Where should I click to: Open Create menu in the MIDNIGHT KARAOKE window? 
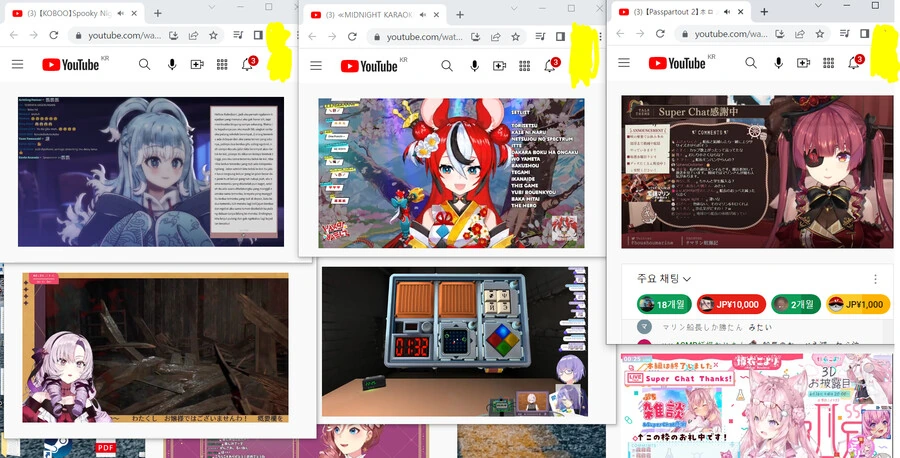tap(499, 66)
